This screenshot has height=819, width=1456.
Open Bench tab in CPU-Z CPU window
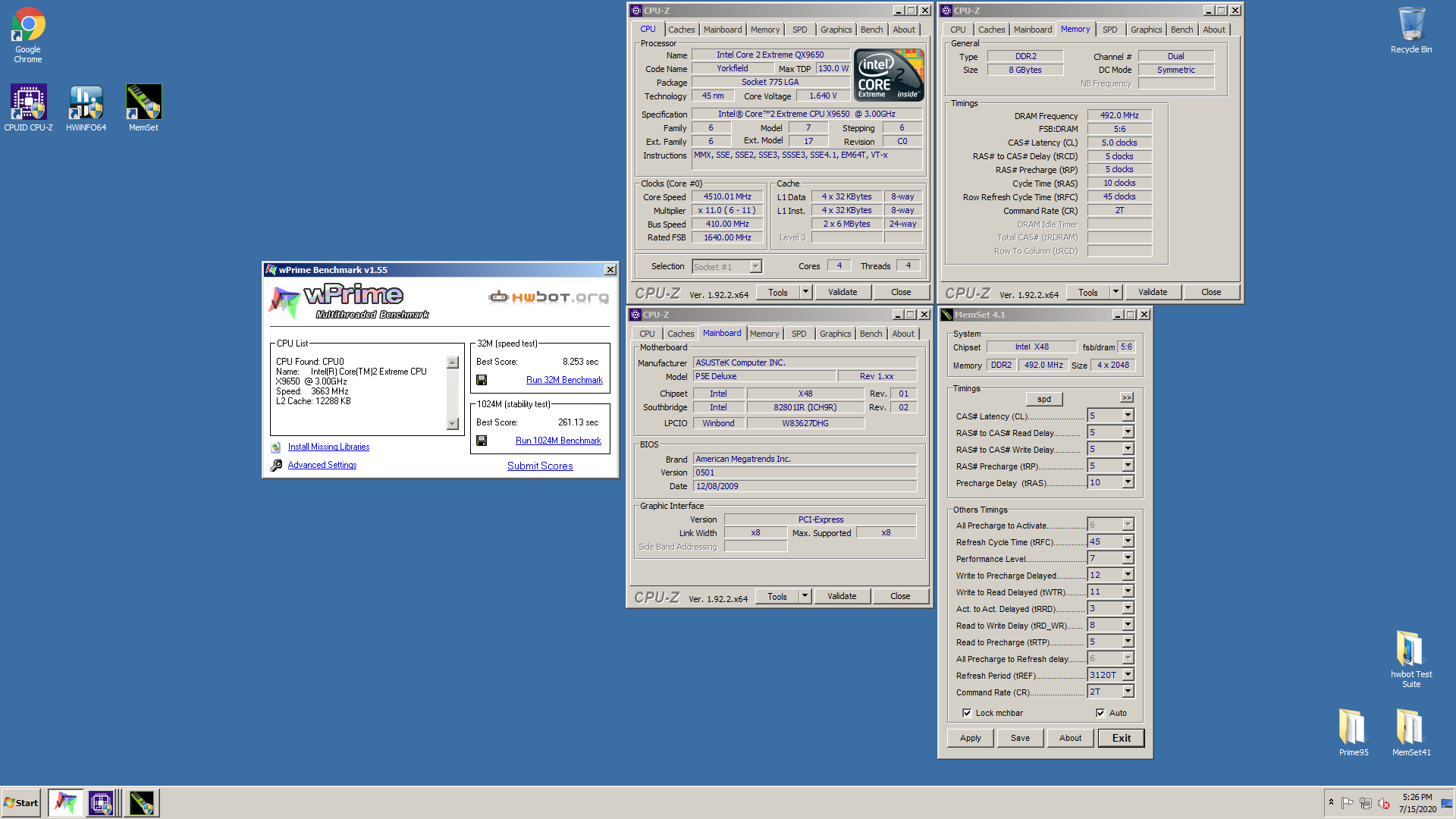[x=871, y=30]
